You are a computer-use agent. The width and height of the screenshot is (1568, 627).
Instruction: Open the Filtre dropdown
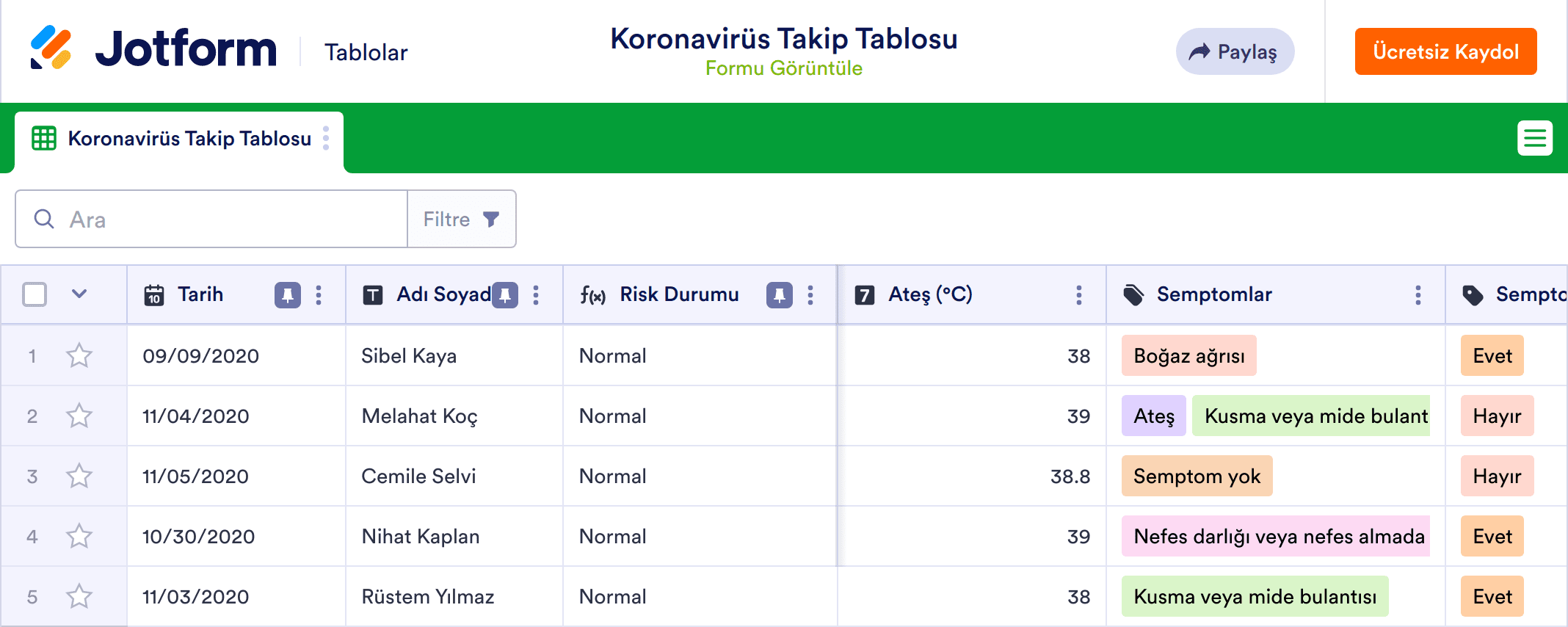click(461, 219)
